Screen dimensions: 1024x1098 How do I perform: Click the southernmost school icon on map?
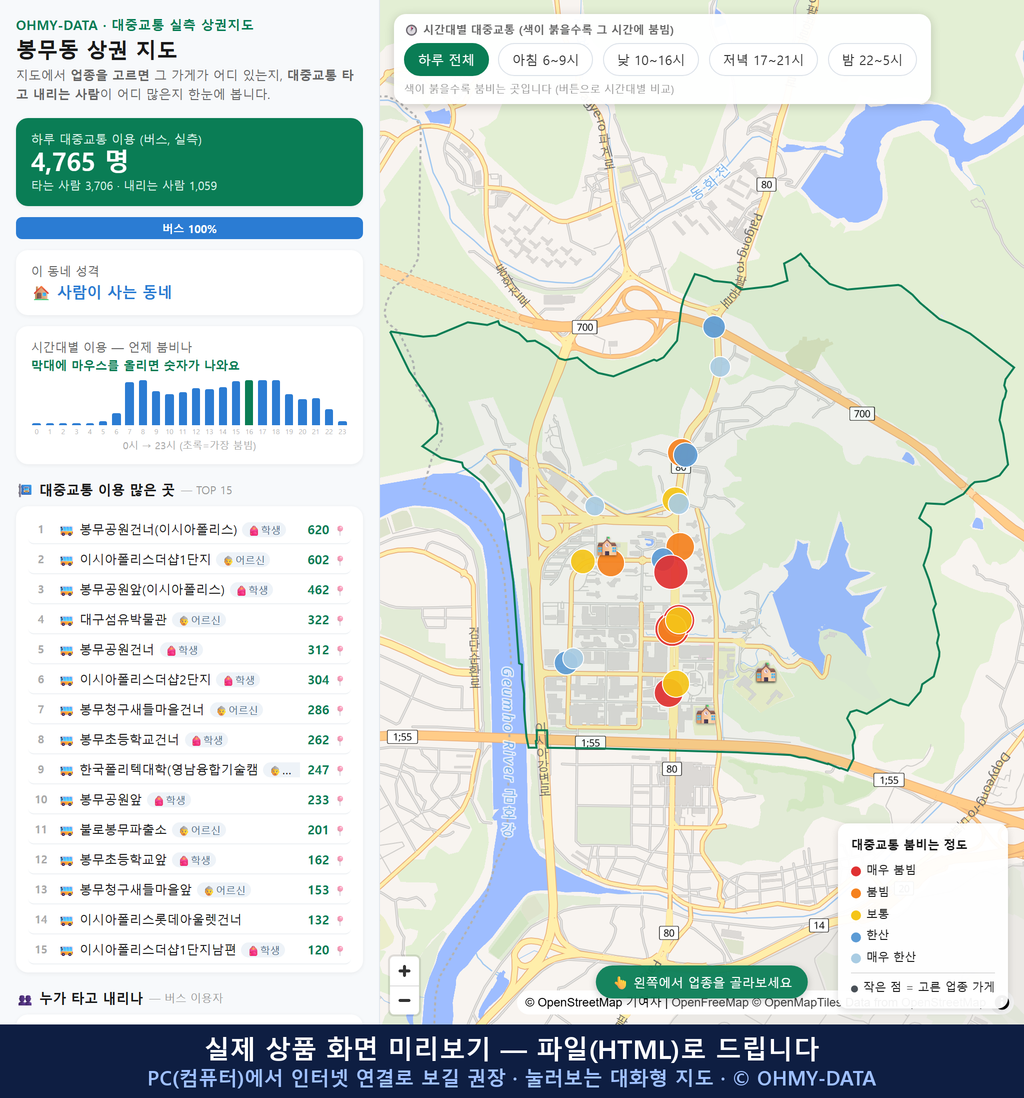[705, 715]
